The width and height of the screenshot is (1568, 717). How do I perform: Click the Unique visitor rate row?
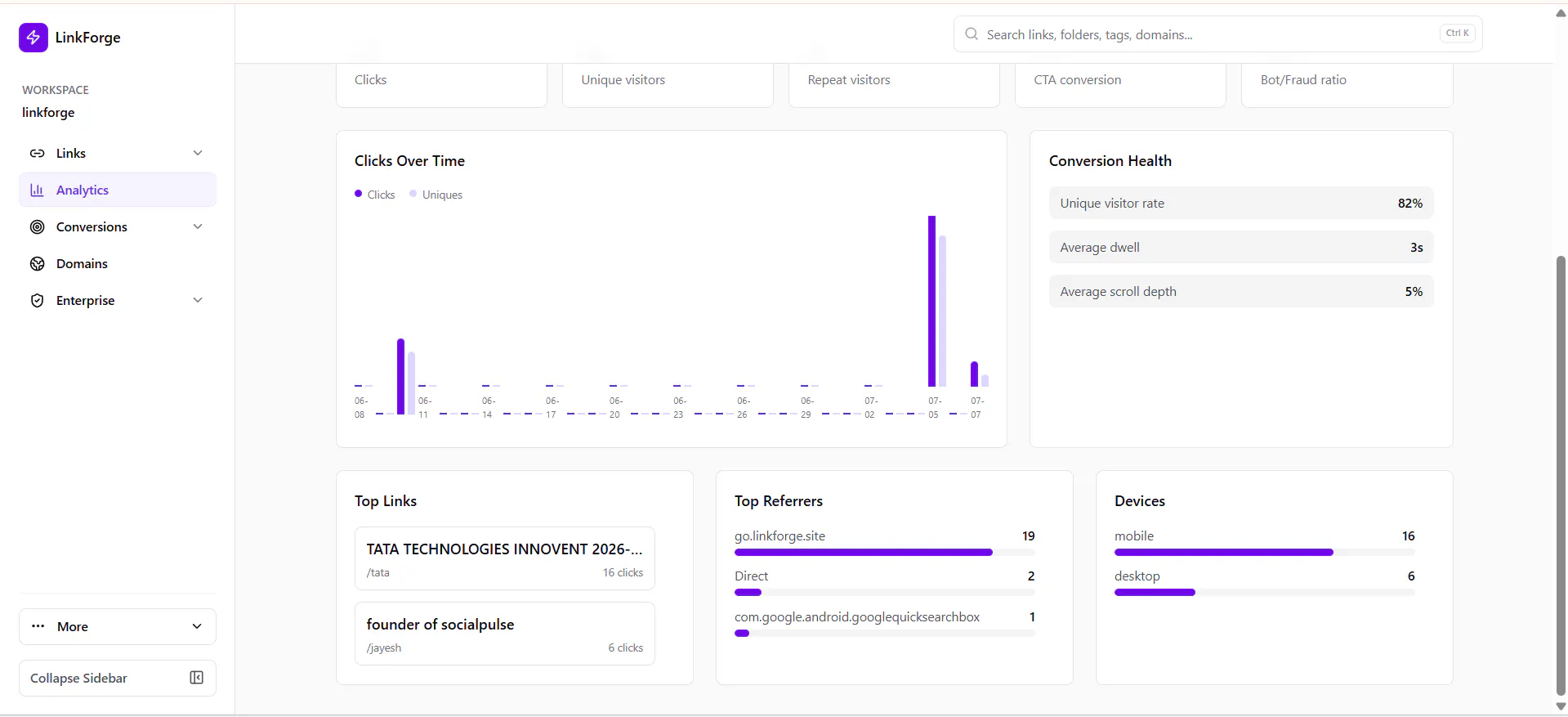pyautogui.click(x=1241, y=204)
